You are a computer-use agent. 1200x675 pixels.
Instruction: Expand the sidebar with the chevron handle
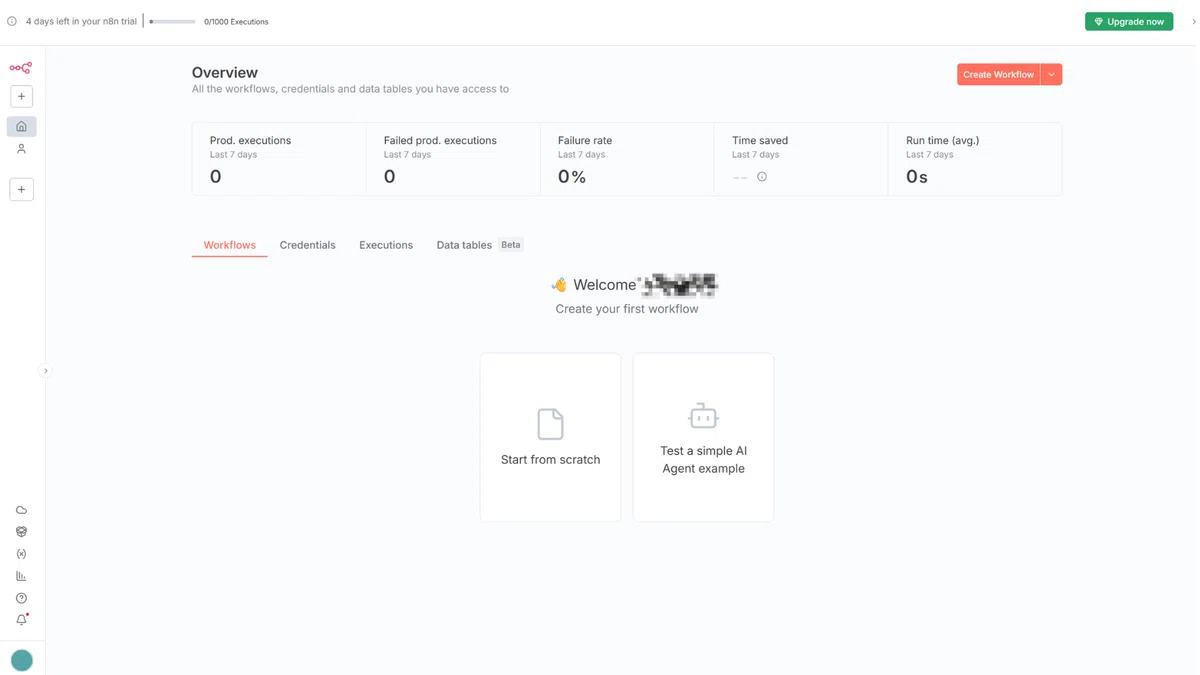pos(45,371)
